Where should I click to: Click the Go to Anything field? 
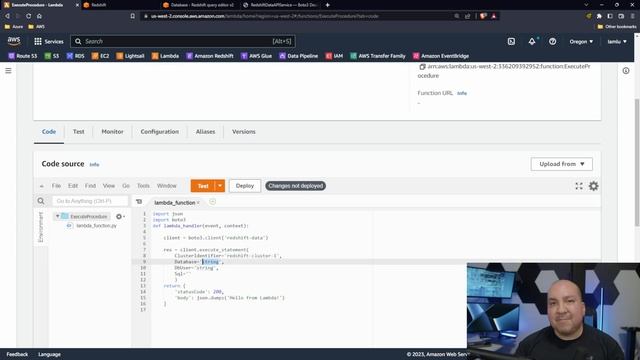coord(90,201)
